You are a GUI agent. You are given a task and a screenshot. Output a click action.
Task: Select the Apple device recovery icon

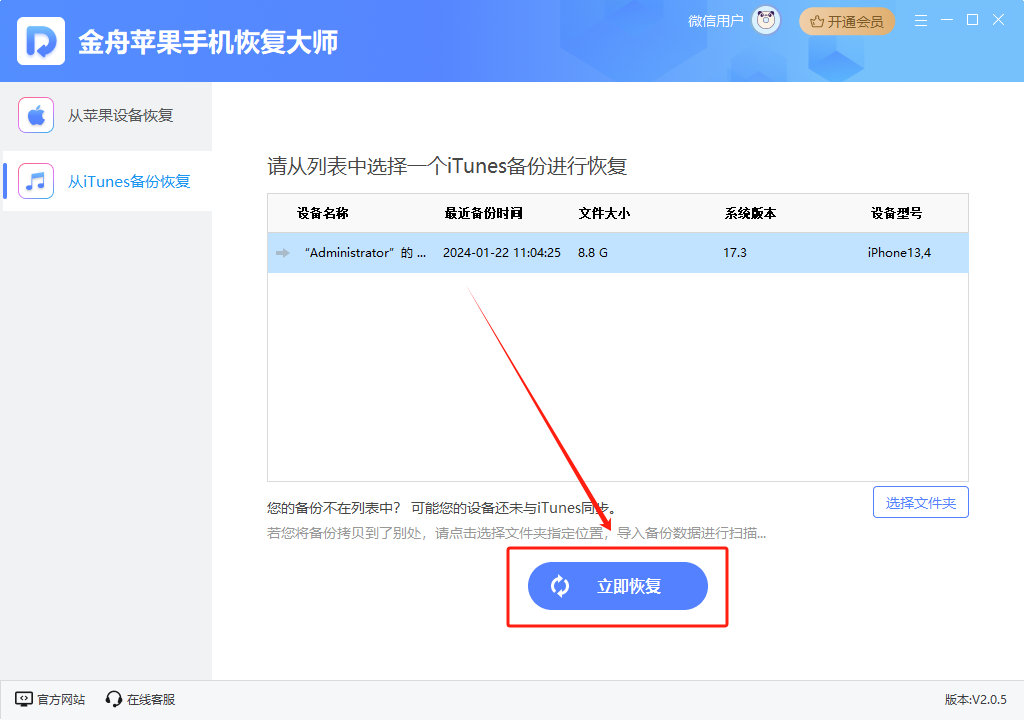36,115
